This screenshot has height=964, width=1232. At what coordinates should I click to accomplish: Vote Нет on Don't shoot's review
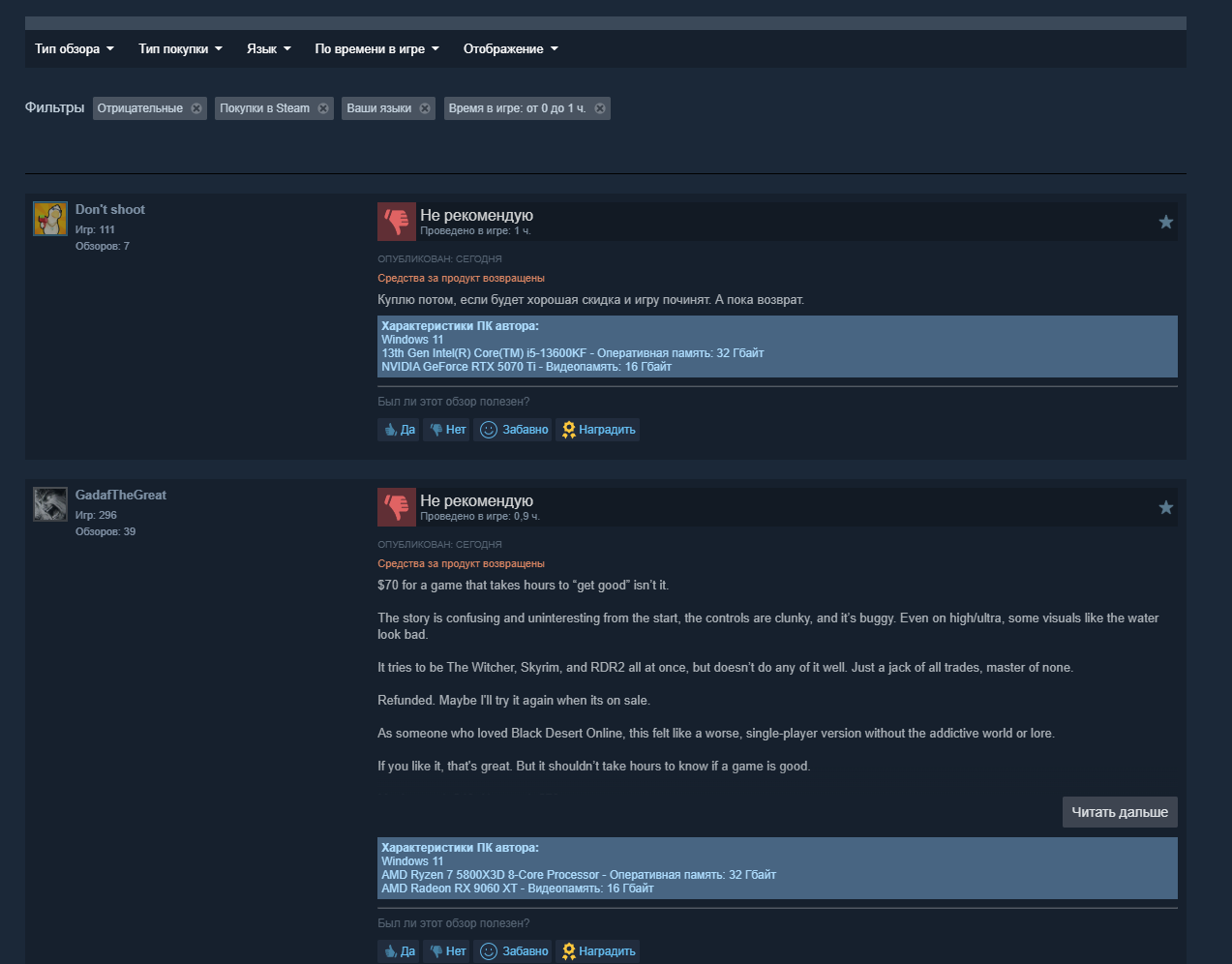tap(447, 430)
